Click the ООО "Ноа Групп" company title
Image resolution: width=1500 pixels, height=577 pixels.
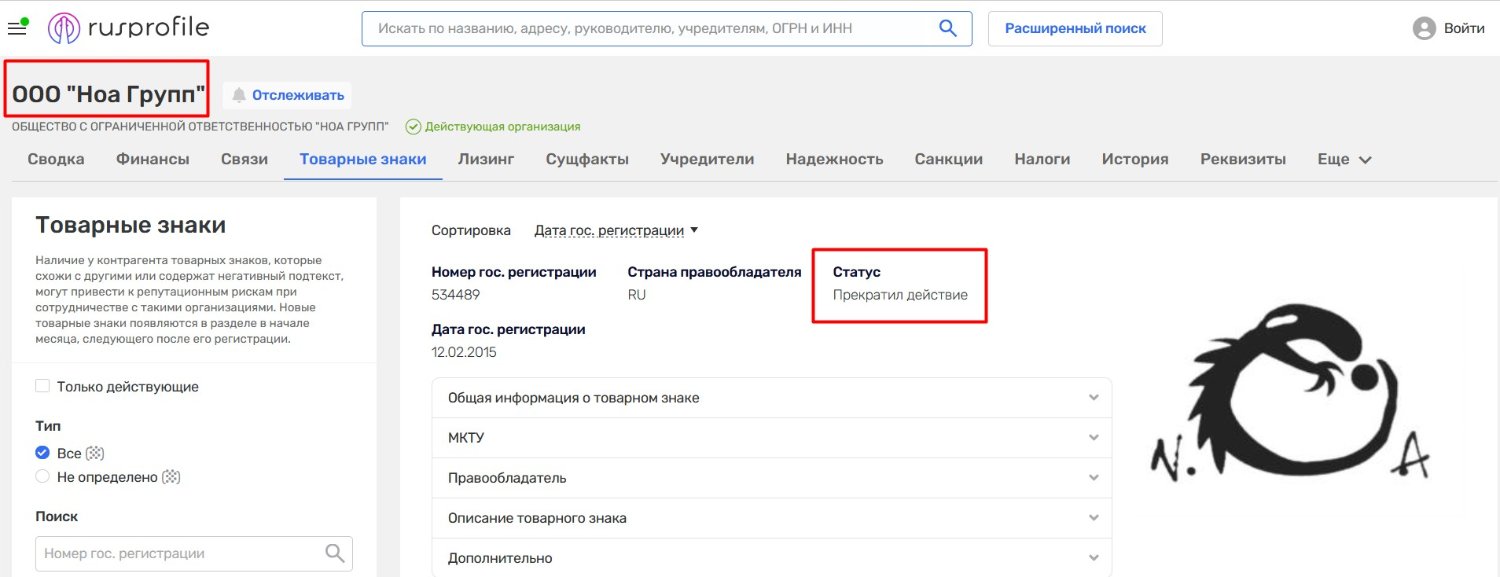coord(109,95)
